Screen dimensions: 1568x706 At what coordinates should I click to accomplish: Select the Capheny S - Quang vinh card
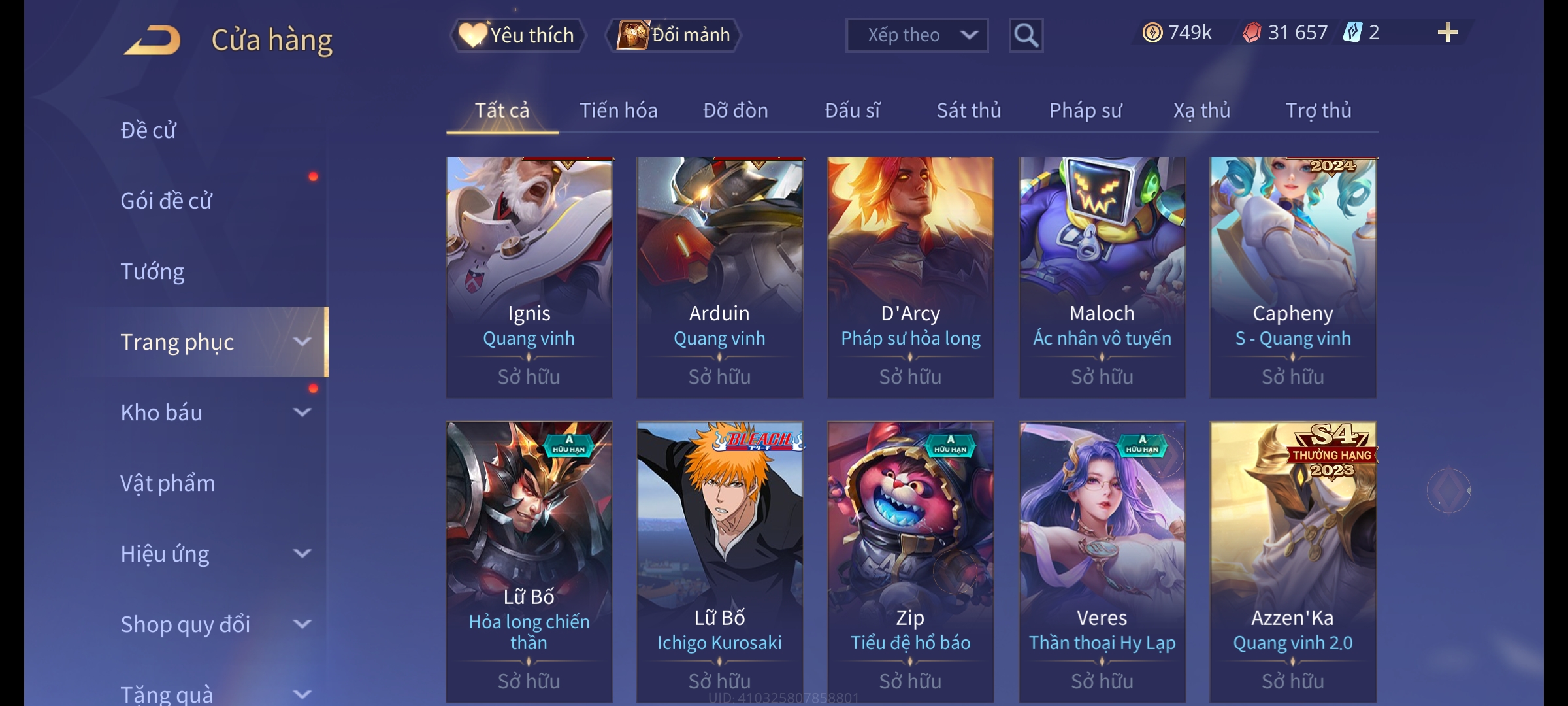pyautogui.click(x=1293, y=277)
